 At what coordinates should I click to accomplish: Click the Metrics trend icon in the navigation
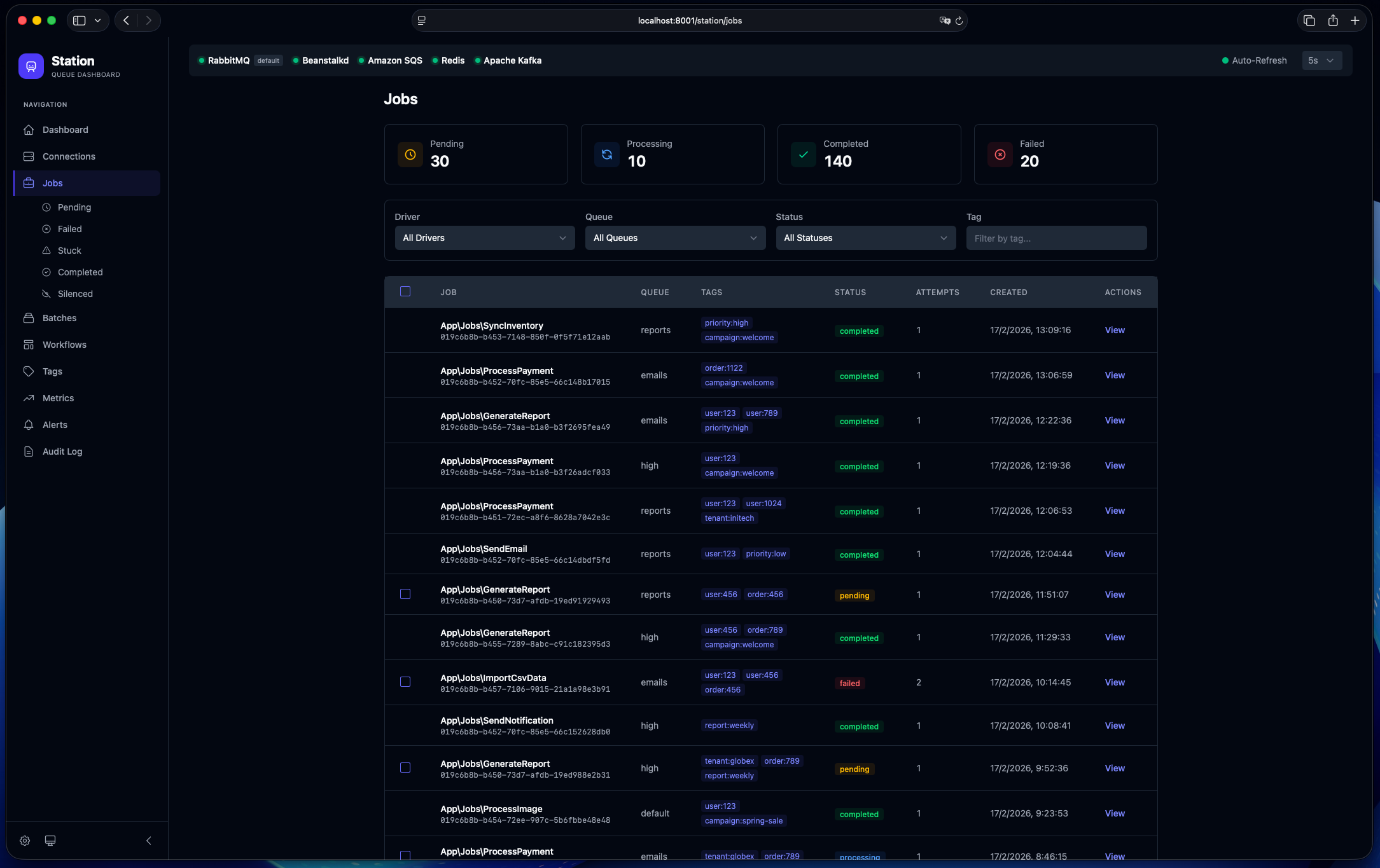tap(29, 398)
